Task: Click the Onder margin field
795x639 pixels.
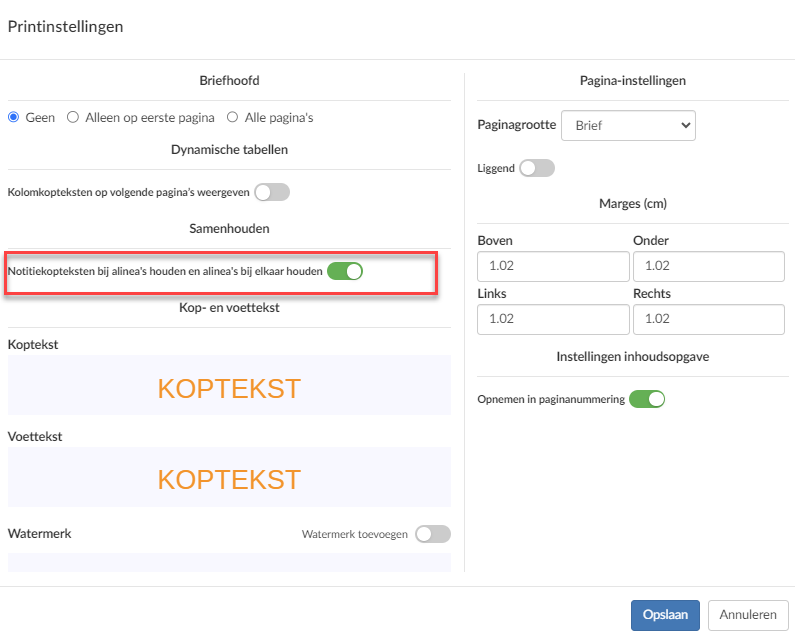Action: (709, 266)
